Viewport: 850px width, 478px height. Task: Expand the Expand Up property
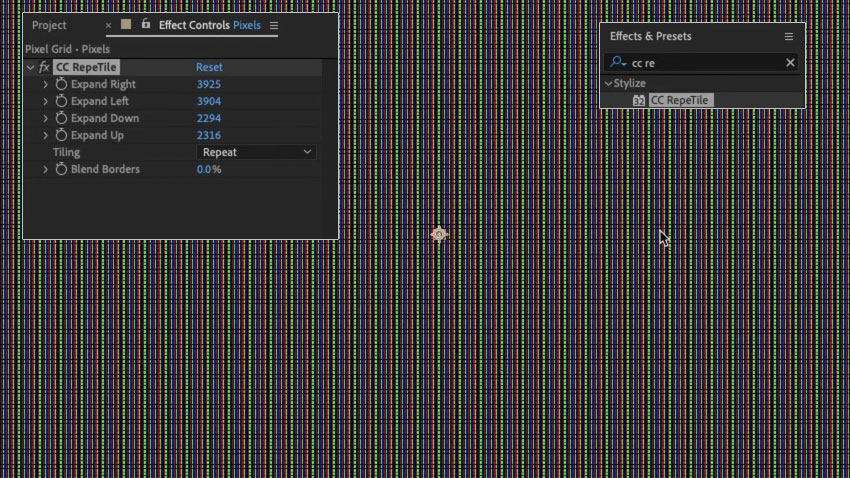[x=46, y=135]
